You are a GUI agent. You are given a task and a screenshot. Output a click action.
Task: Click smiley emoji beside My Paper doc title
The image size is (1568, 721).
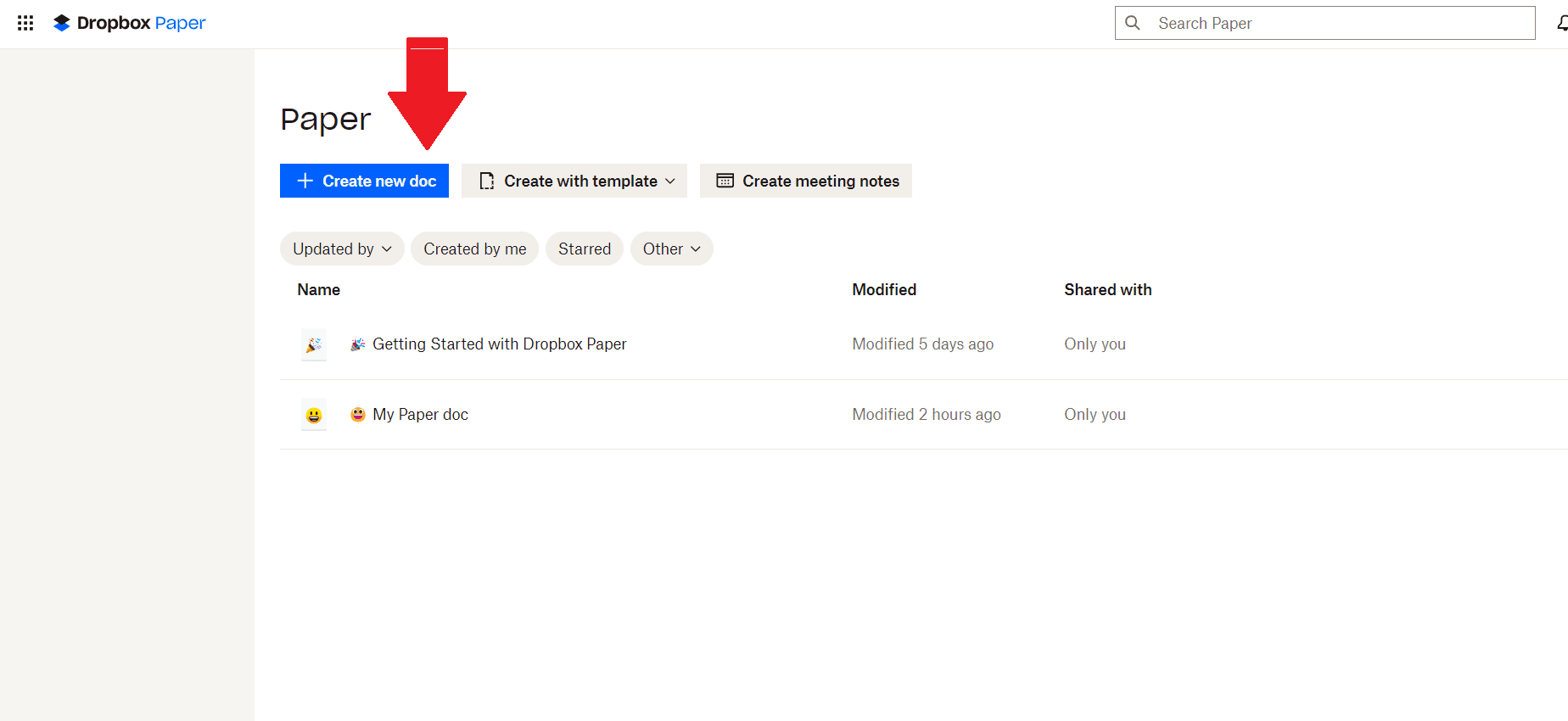click(x=358, y=415)
